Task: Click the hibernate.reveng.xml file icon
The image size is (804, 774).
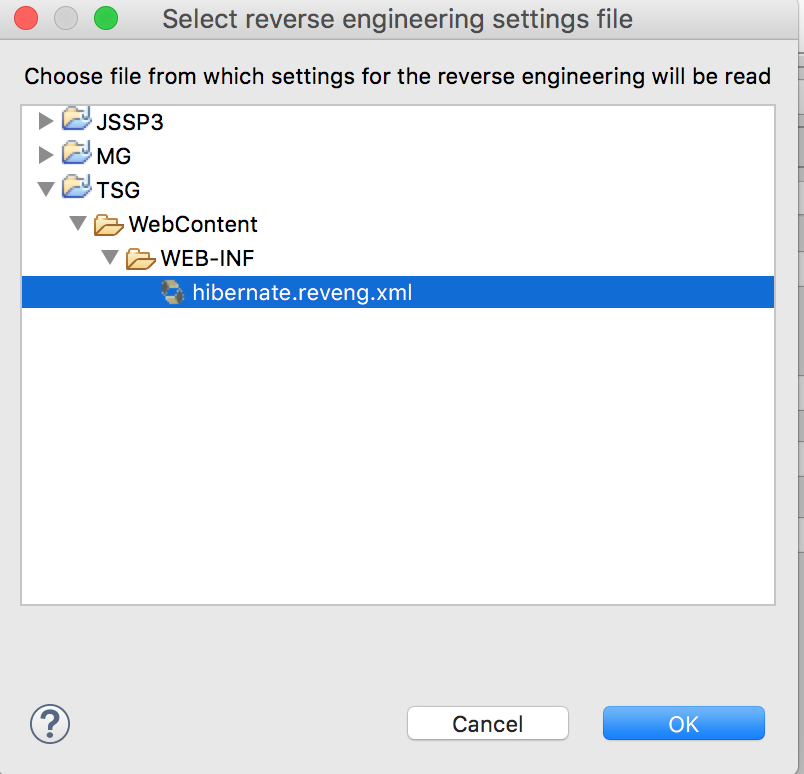Action: click(x=173, y=292)
